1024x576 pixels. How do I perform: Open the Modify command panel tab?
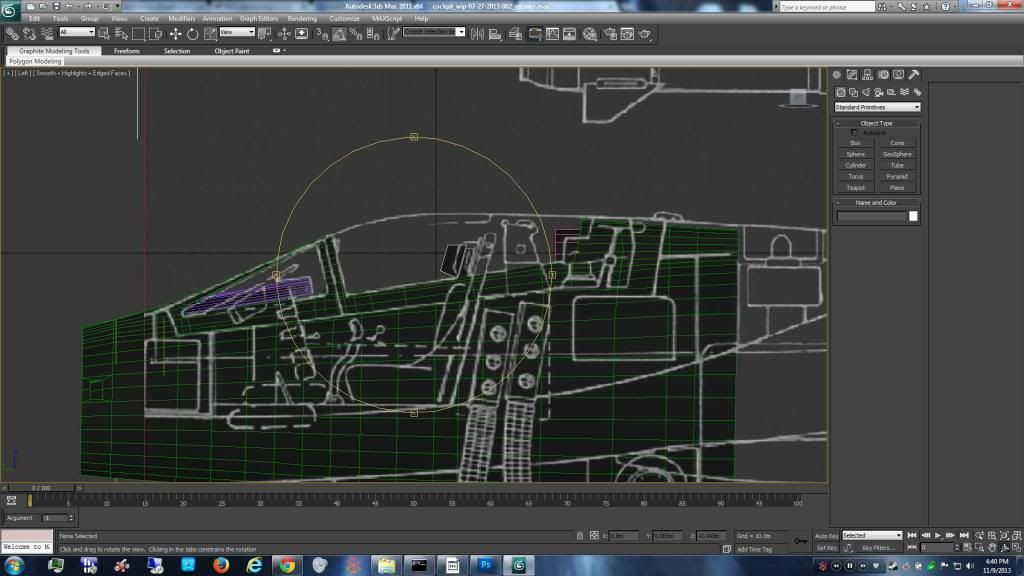(851, 74)
